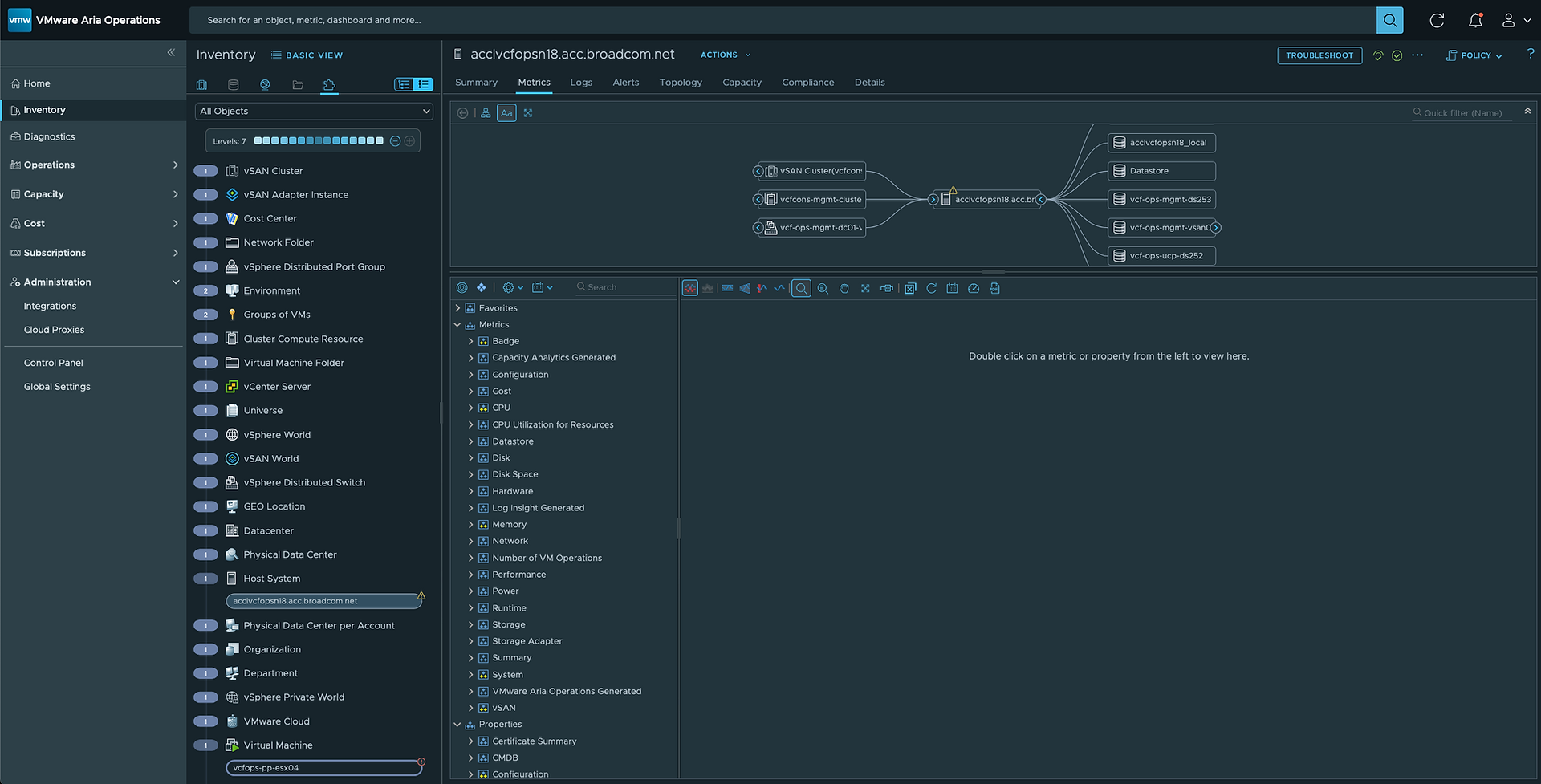
Task: Open the user account dropdown
Action: pos(1516,20)
